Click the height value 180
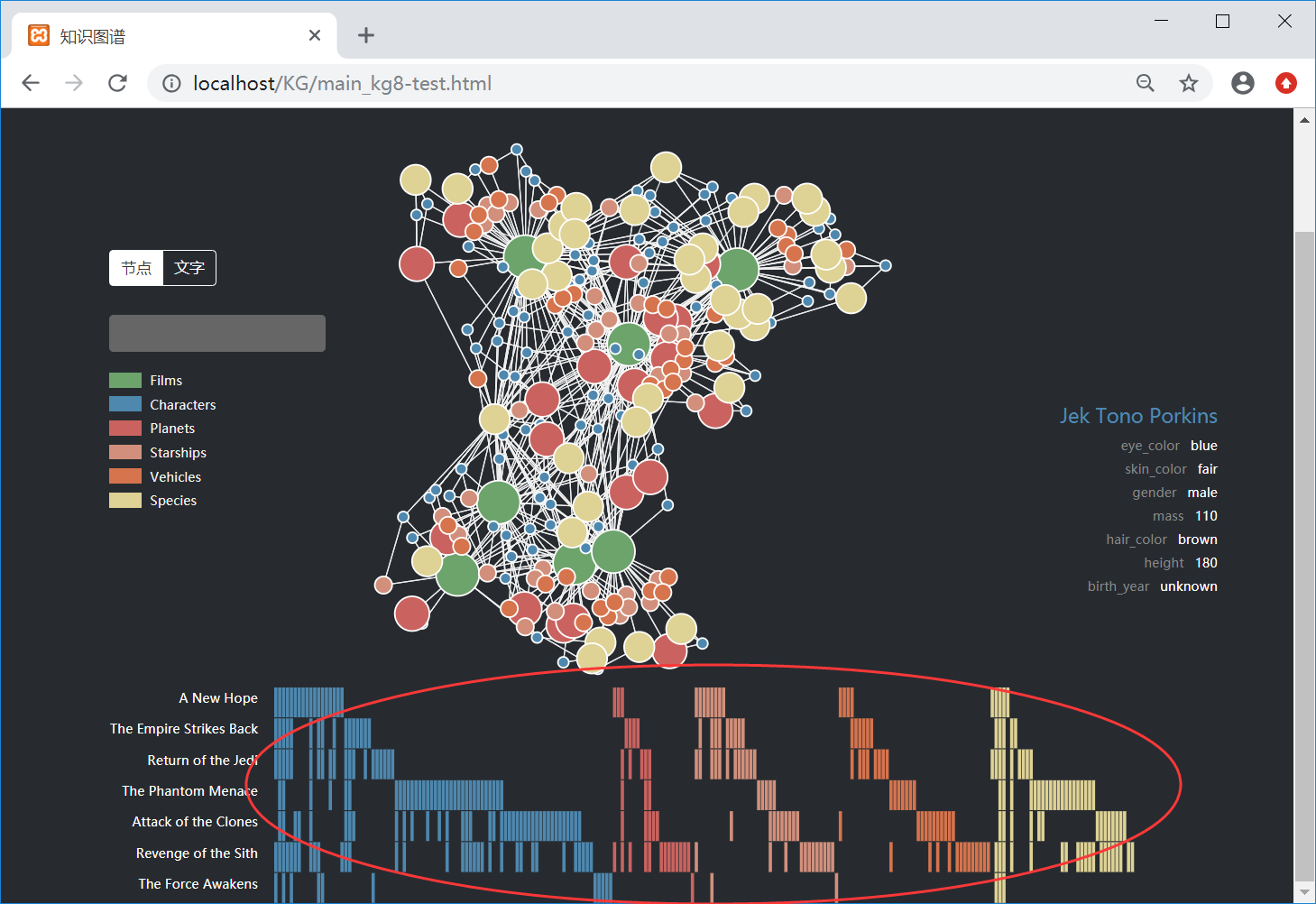 (x=1206, y=563)
